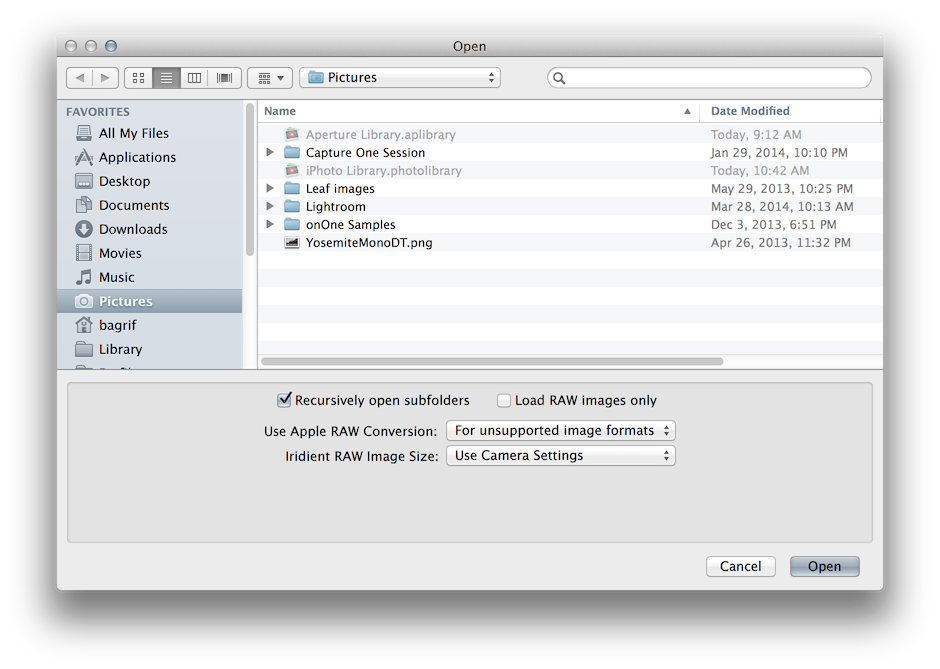Viewport: 940px width, 669px height.
Task: Switch to icon view in toolbar
Action: [138, 78]
